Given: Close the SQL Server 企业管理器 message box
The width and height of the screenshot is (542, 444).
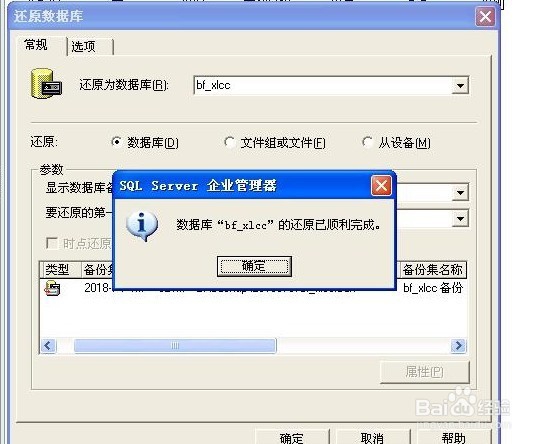Looking at the screenshot, I should [381, 186].
